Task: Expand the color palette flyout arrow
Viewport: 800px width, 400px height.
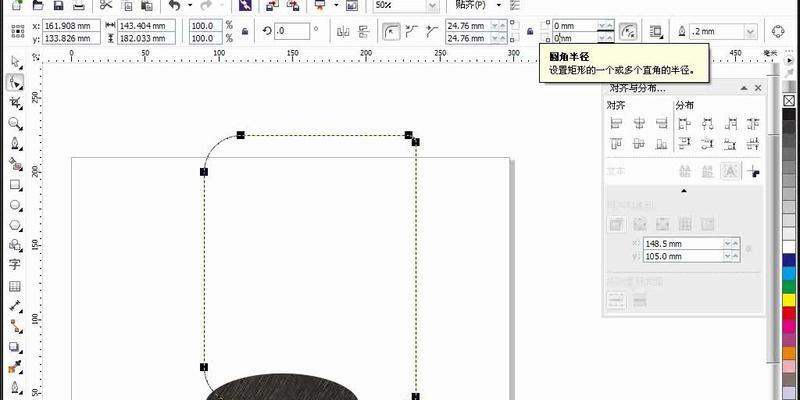Action: click(789, 60)
